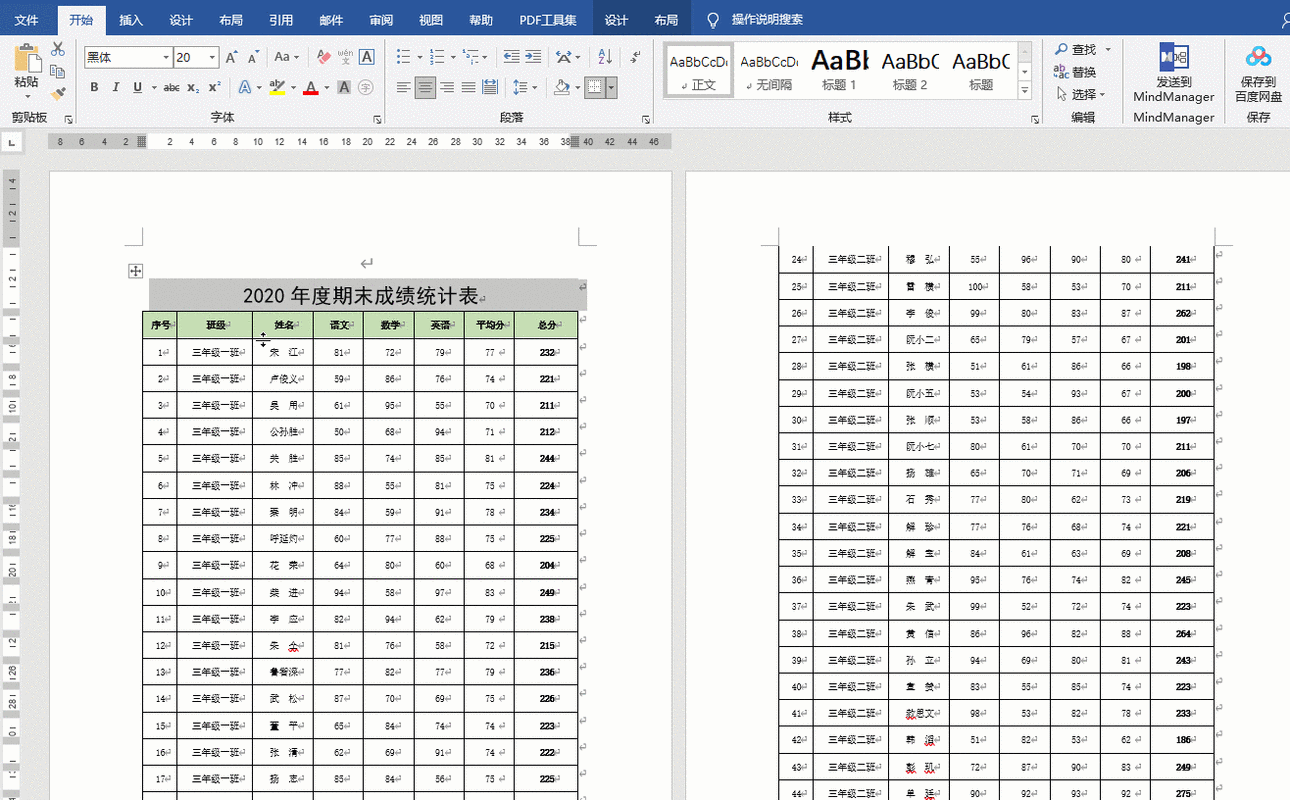Expand the numbering list dropdown arrow

[x=453, y=57]
